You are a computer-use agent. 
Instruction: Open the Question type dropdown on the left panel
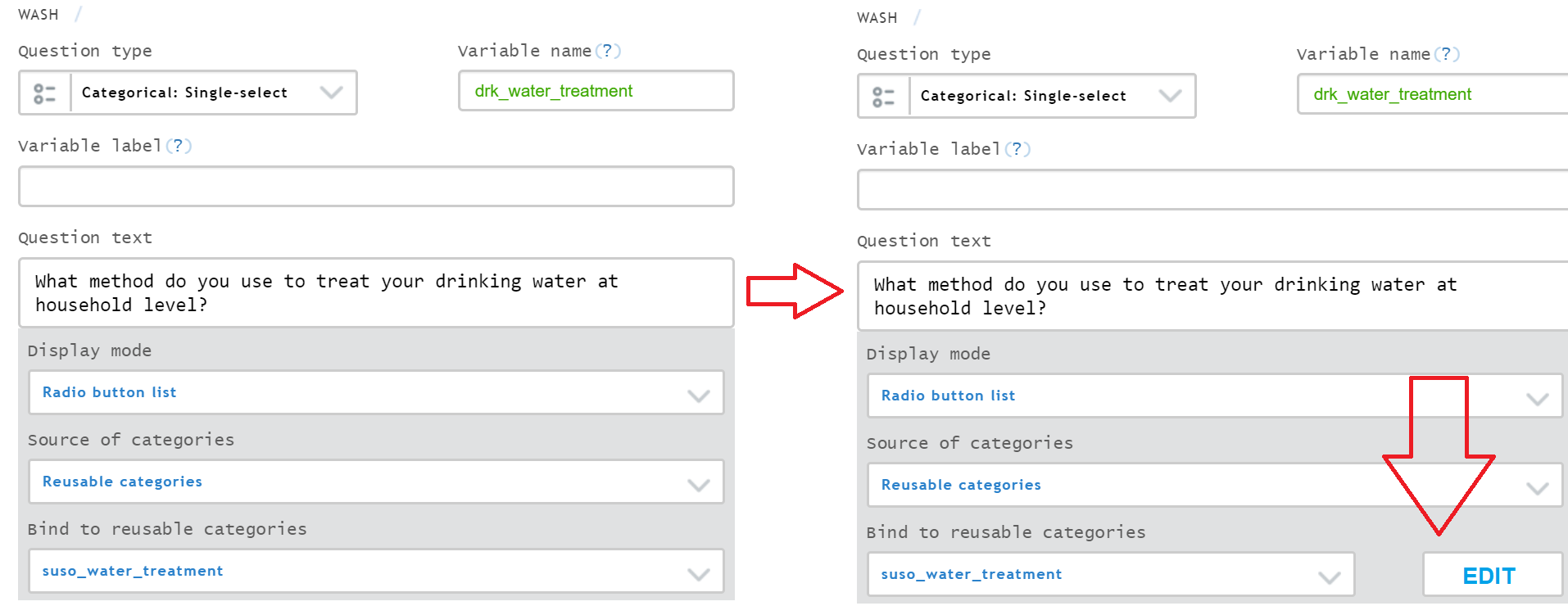(331, 93)
